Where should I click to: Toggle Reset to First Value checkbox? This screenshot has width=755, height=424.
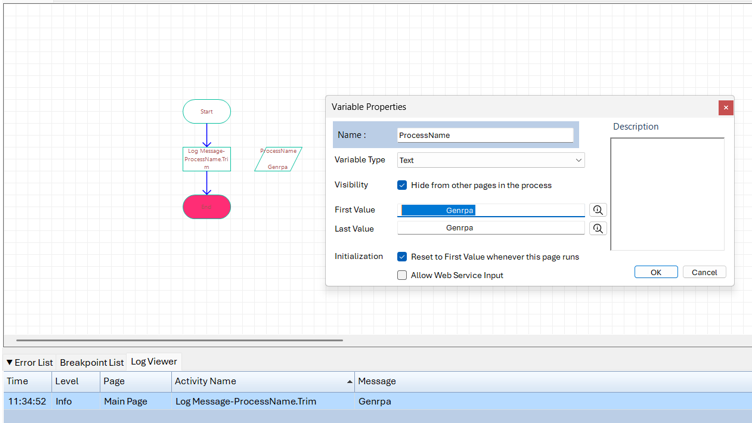pyautogui.click(x=402, y=257)
